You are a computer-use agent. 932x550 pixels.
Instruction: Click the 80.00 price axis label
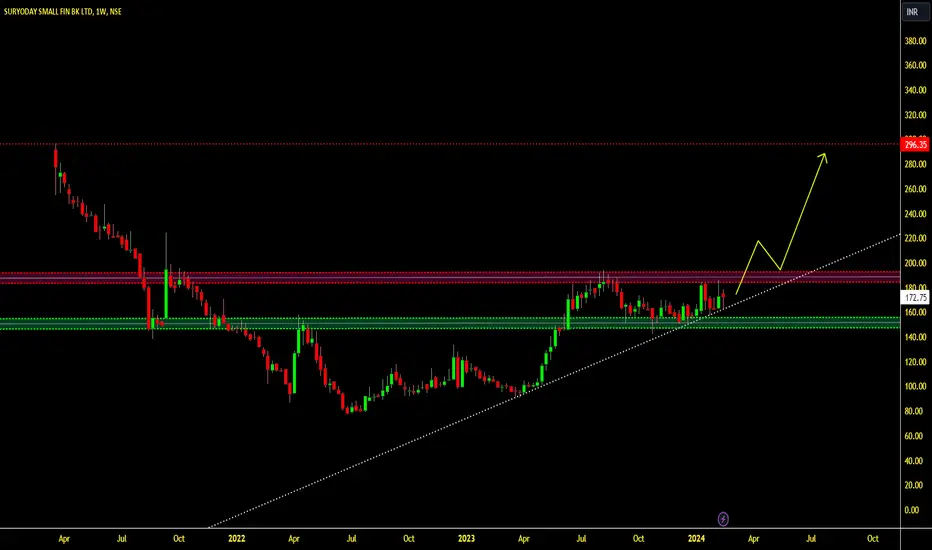pos(915,411)
